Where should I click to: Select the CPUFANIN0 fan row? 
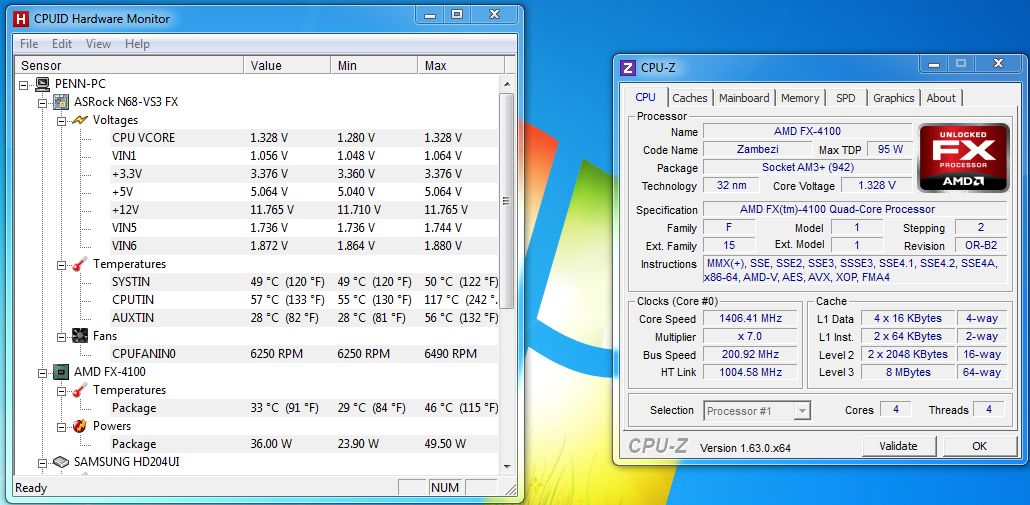click(305, 354)
